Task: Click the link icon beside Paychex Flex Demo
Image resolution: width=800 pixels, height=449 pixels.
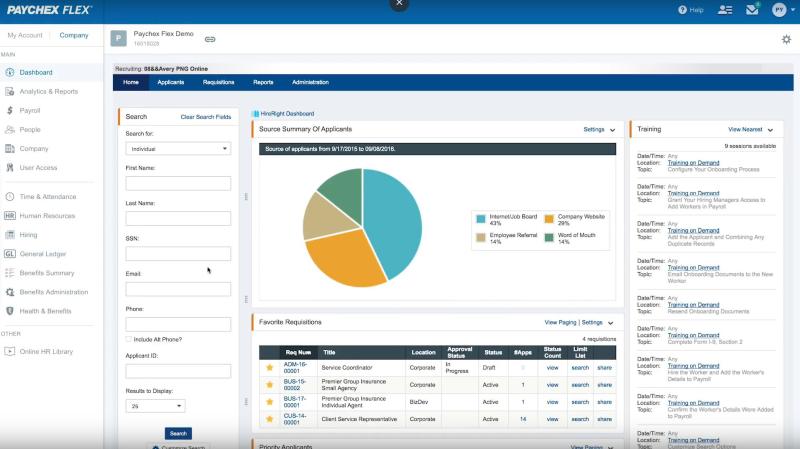Action: [210, 39]
